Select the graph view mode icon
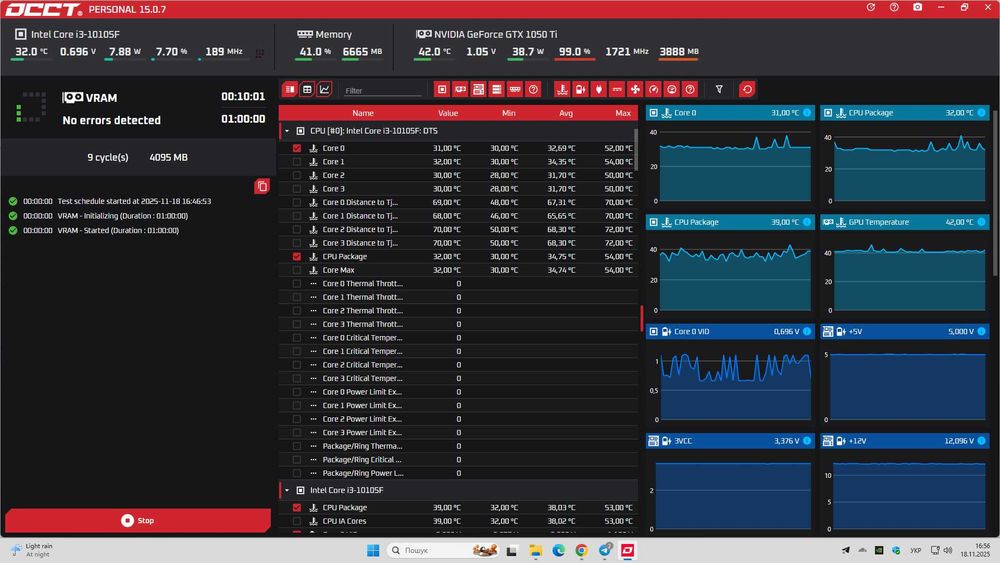The height and width of the screenshot is (563, 1000). pyautogui.click(x=325, y=90)
